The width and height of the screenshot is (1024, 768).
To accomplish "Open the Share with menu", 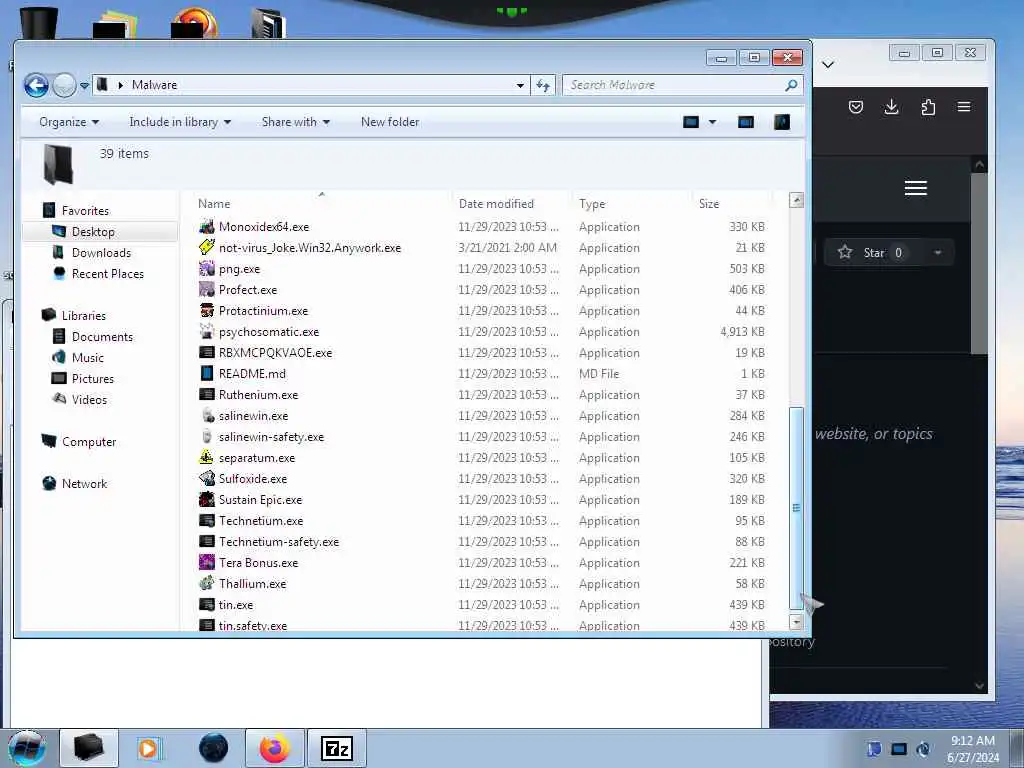I will click(295, 122).
